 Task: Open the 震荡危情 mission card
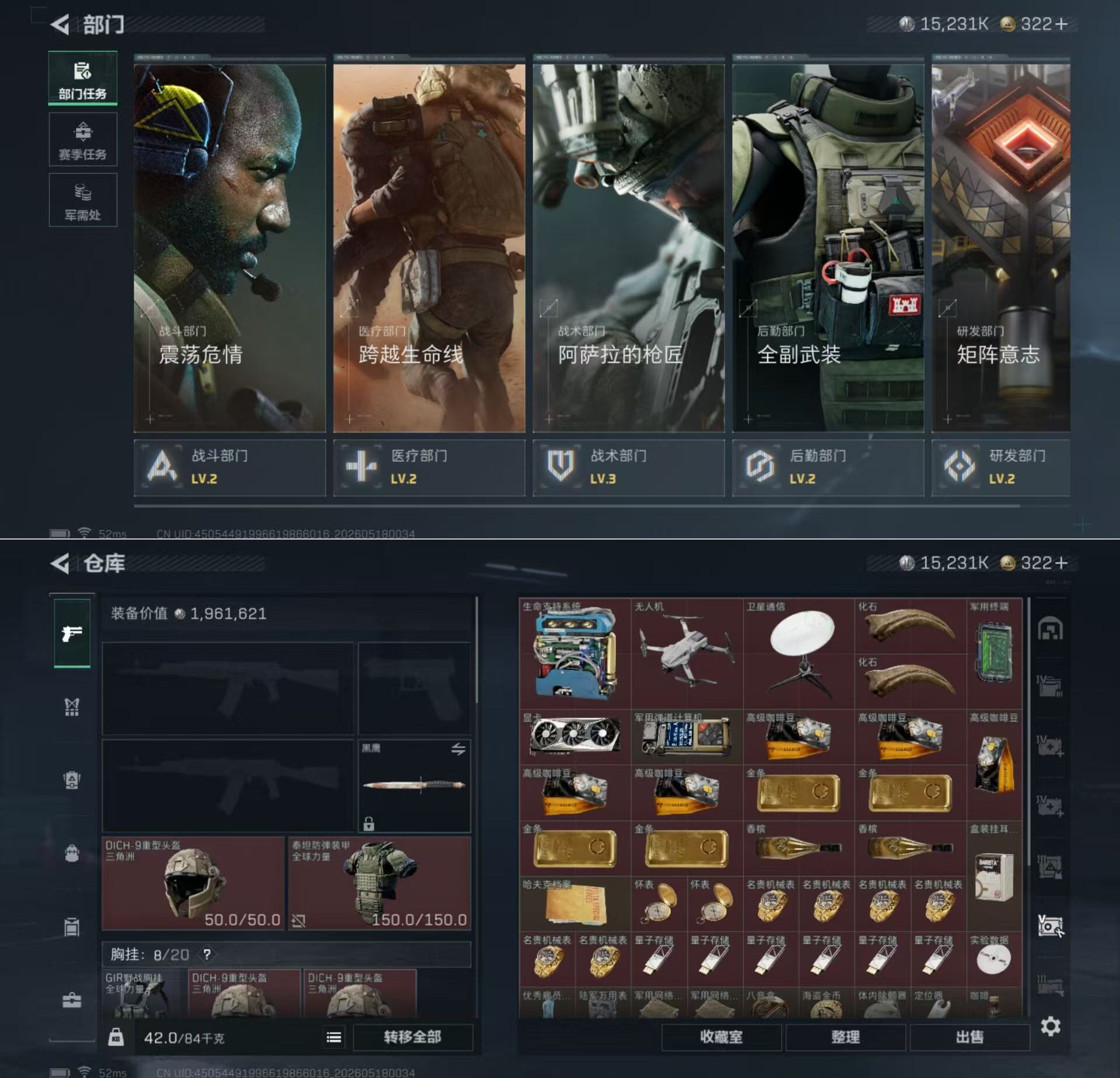coord(230,248)
